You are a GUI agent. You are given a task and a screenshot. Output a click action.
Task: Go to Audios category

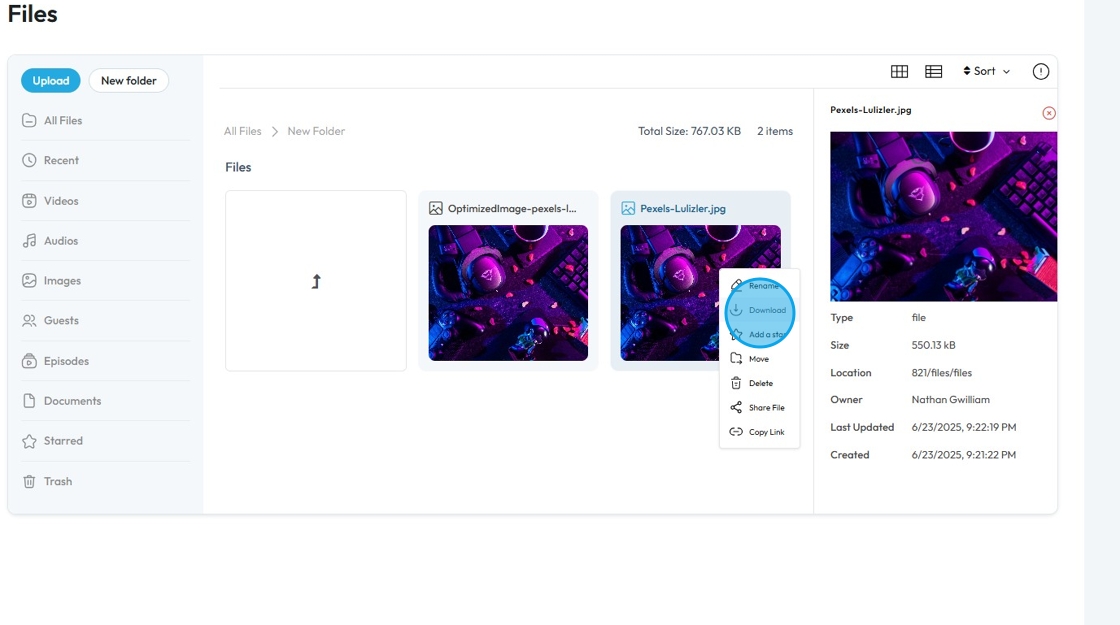point(61,241)
